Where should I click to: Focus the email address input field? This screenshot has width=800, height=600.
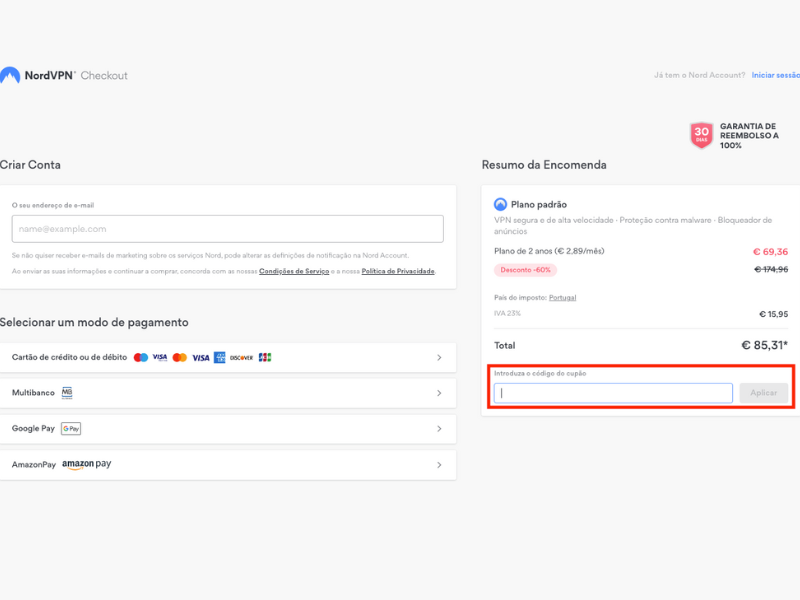[x=228, y=229]
